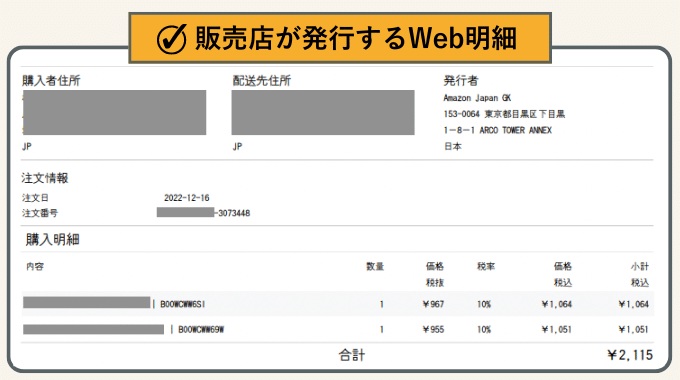Click the 税率 column header
This screenshot has height=380, width=680.
click(486, 266)
